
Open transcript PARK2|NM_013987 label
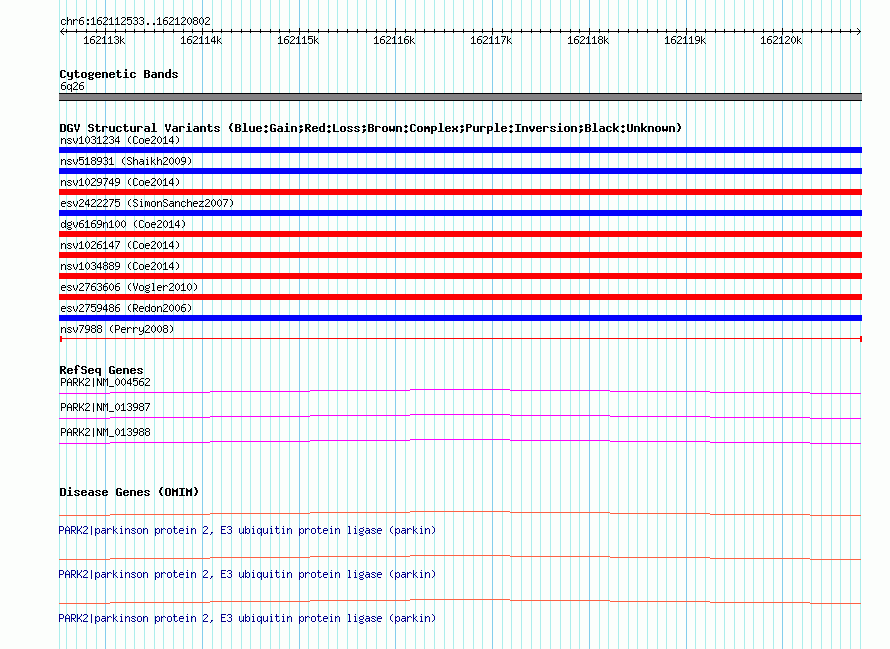point(105,408)
